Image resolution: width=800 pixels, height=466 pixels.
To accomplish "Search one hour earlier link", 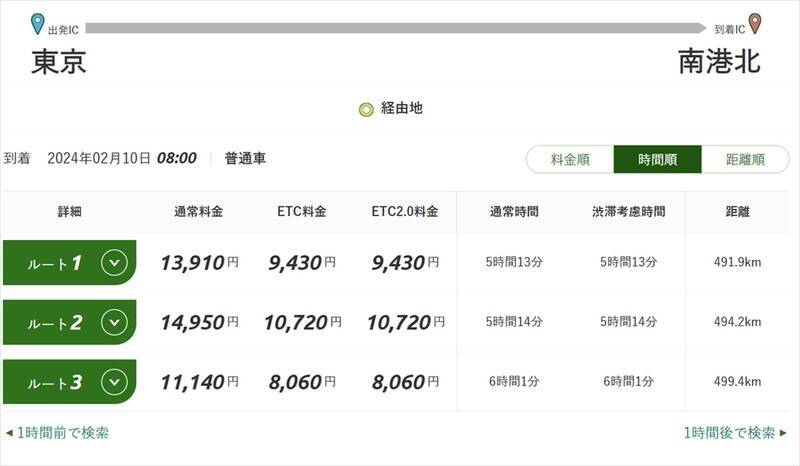I will click(62, 433).
